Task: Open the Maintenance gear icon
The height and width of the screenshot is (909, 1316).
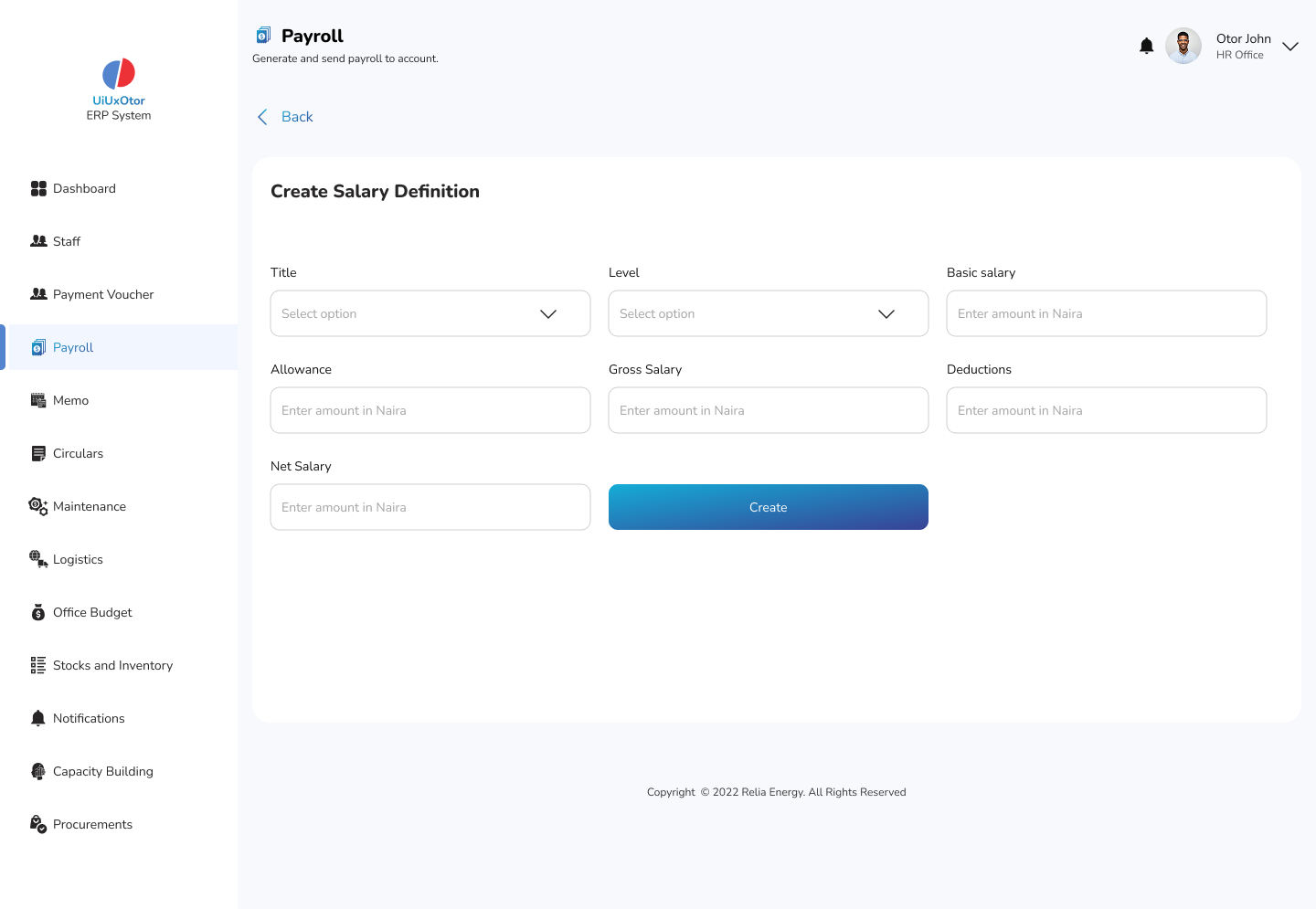Action: tap(38, 506)
